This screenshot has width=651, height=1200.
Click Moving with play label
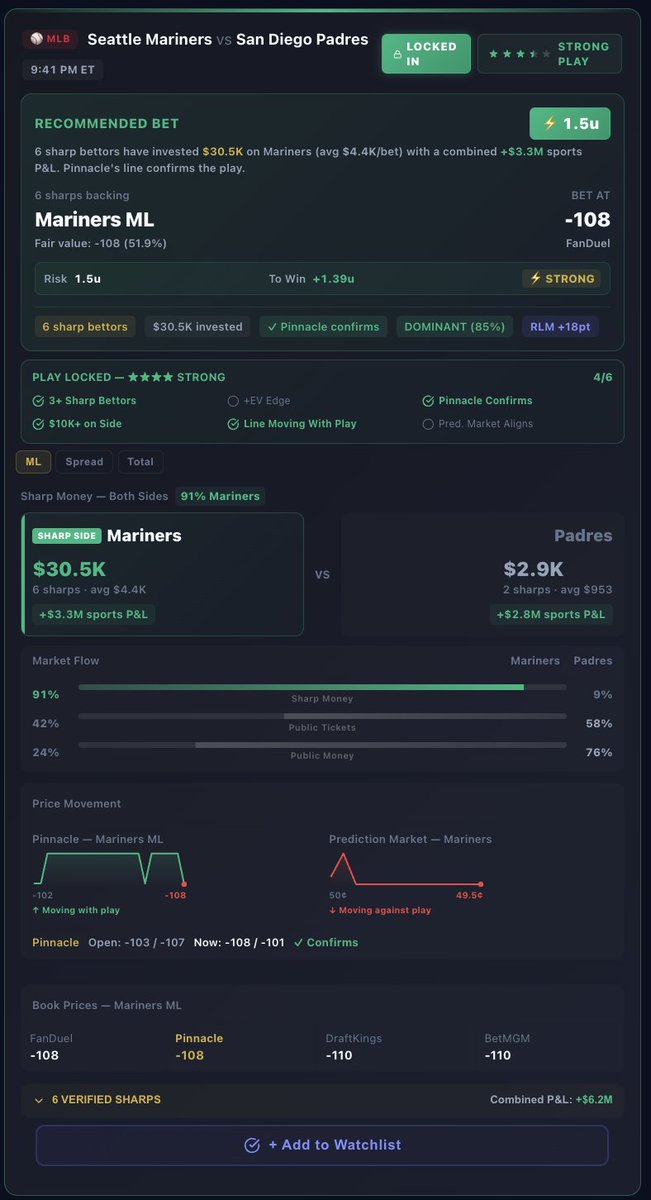click(x=76, y=910)
